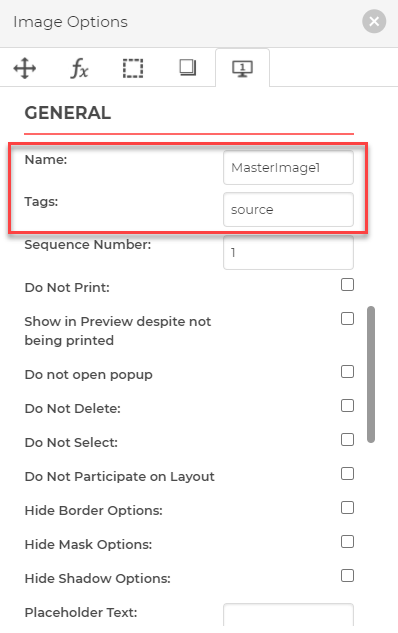Image resolution: width=398 pixels, height=633 pixels.
Task: Focus the Tags field with source
Action: (288, 210)
